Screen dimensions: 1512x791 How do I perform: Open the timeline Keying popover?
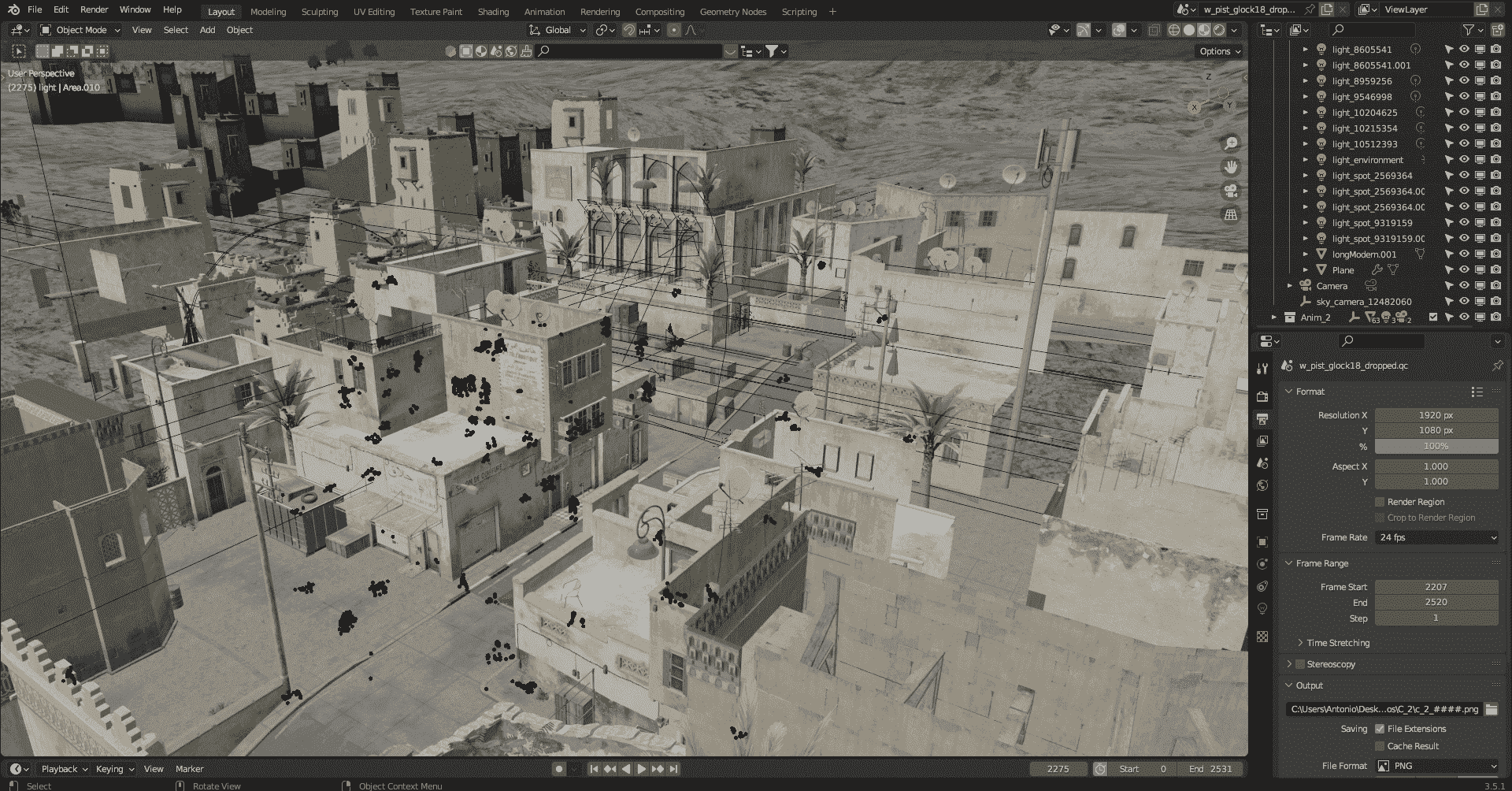(x=114, y=769)
